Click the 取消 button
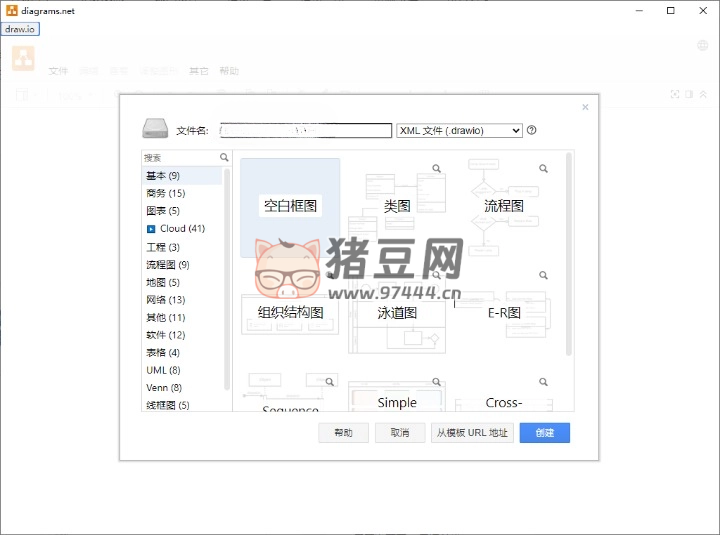720x535 pixels. pos(400,433)
